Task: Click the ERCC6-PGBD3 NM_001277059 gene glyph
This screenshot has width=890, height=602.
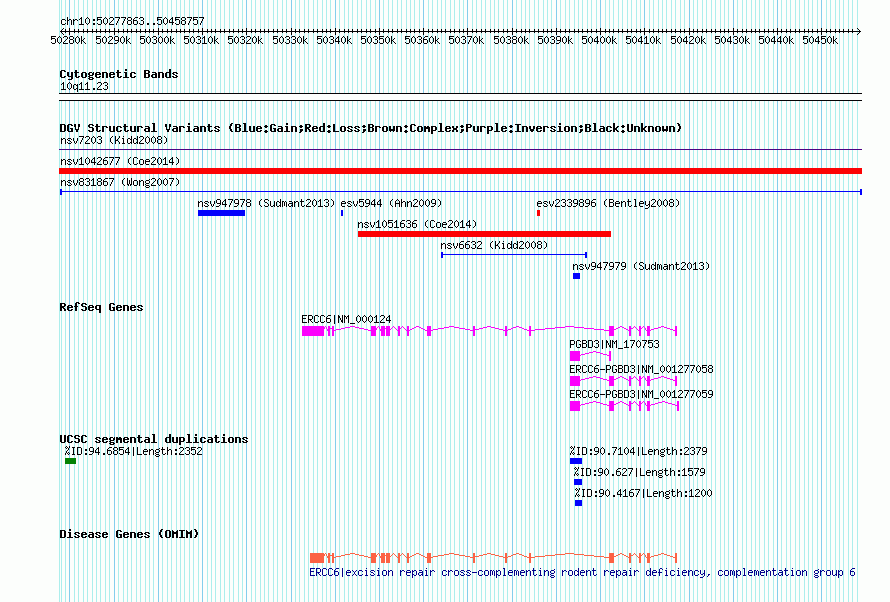Action: [624, 406]
